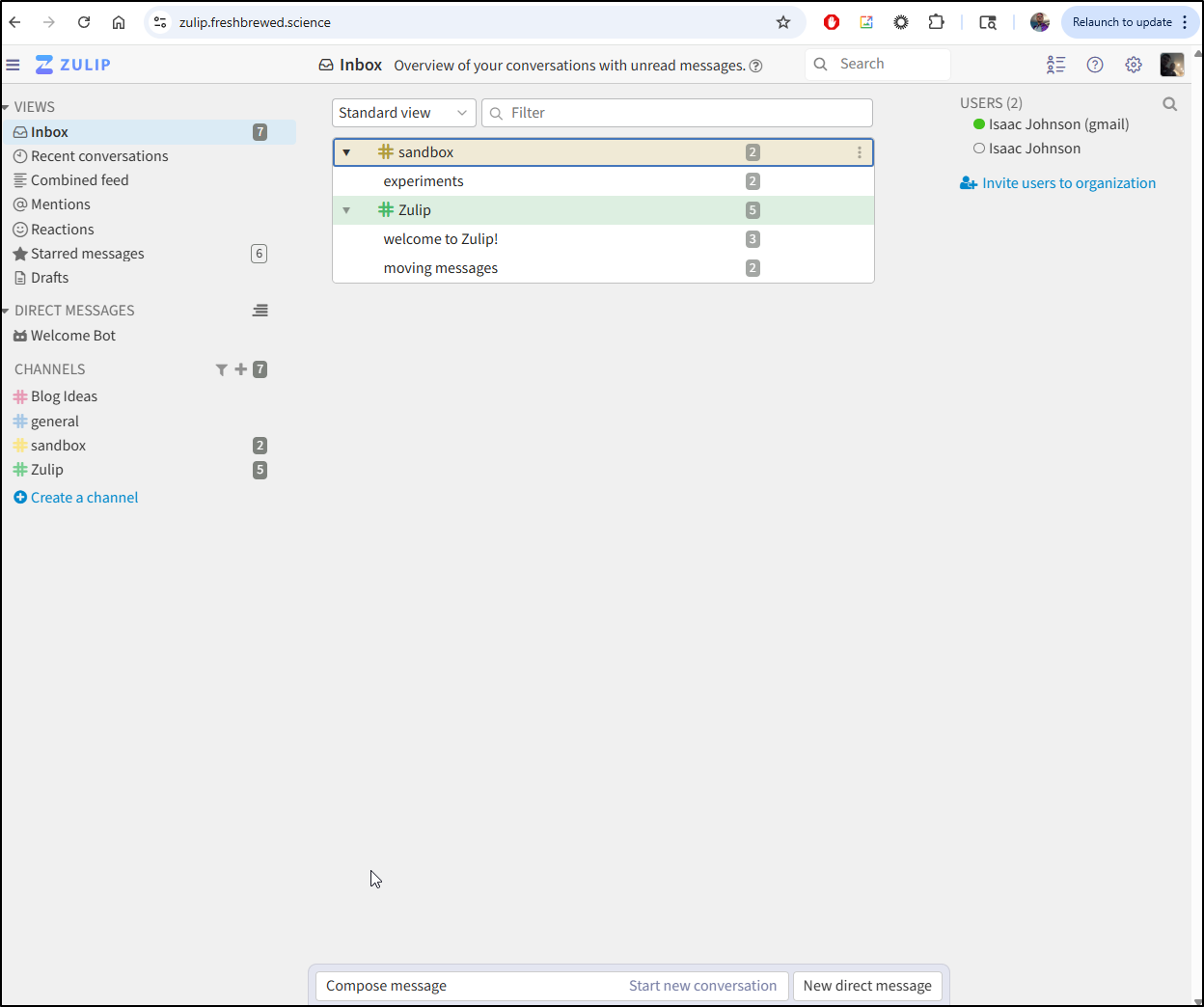Open the settings gear menu
The image size is (1204, 1007).
pyautogui.click(x=1134, y=65)
